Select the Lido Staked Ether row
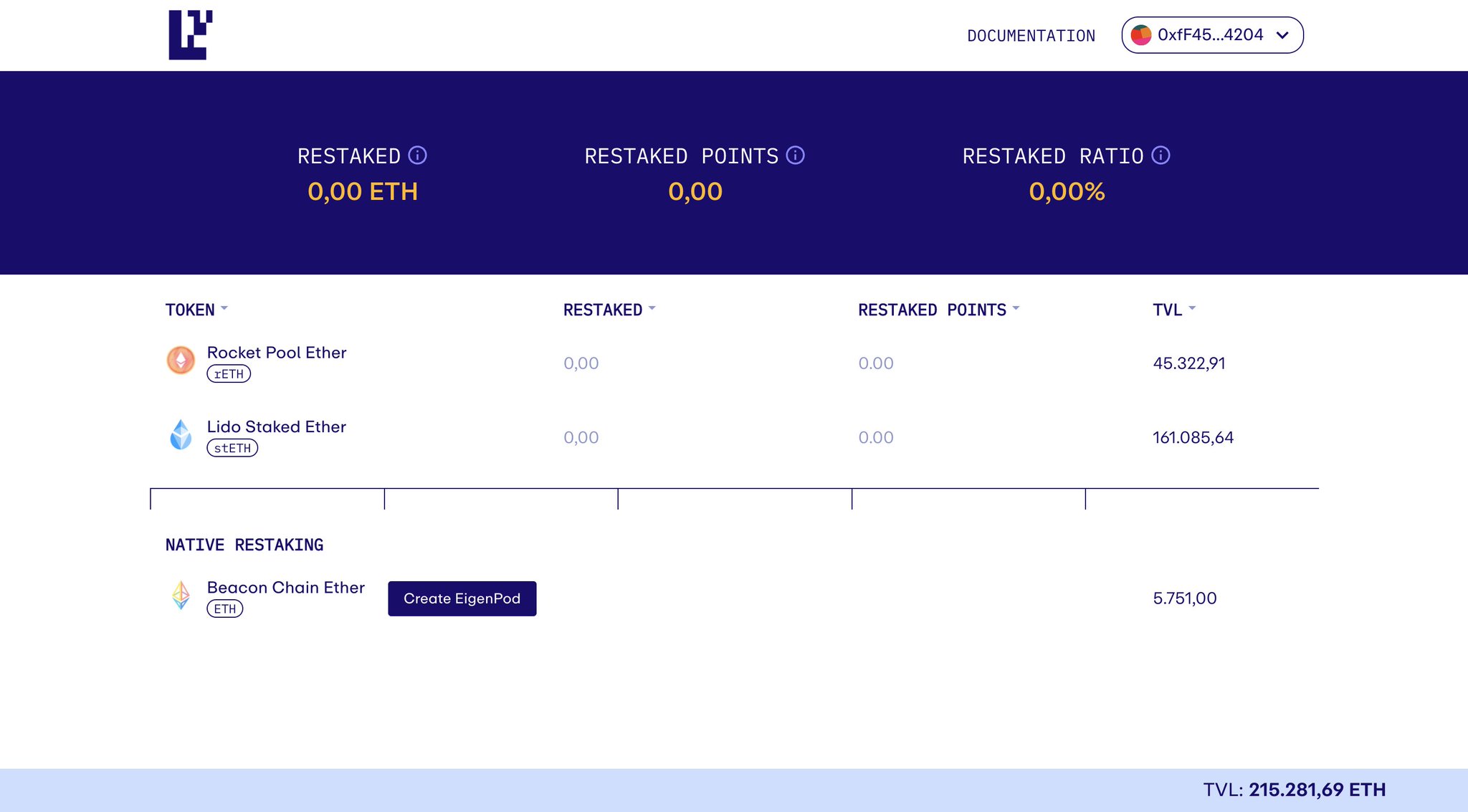The width and height of the screenshot is (1468, 812). point(277,427)
